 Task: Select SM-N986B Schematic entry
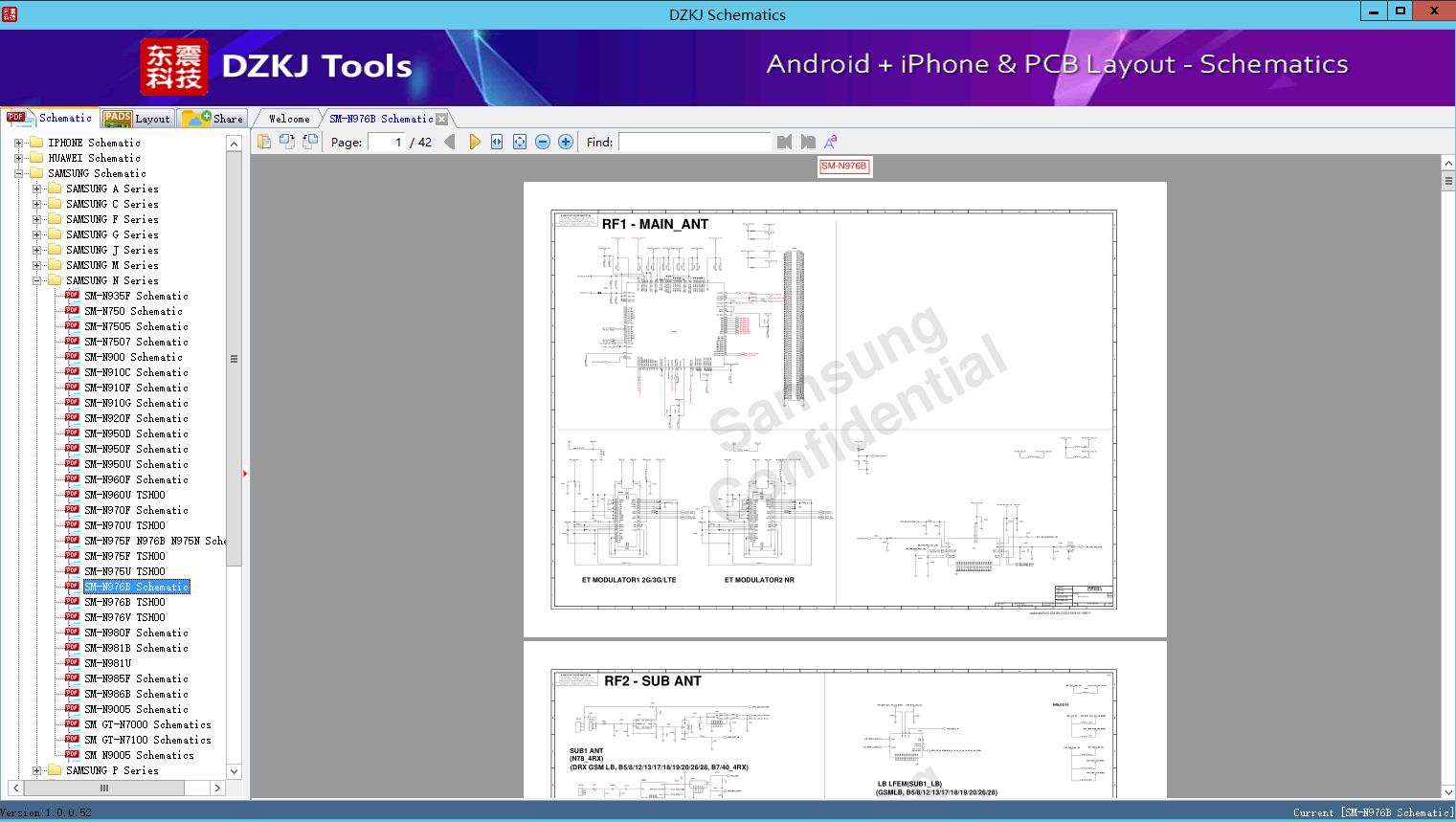click(136, 694)
